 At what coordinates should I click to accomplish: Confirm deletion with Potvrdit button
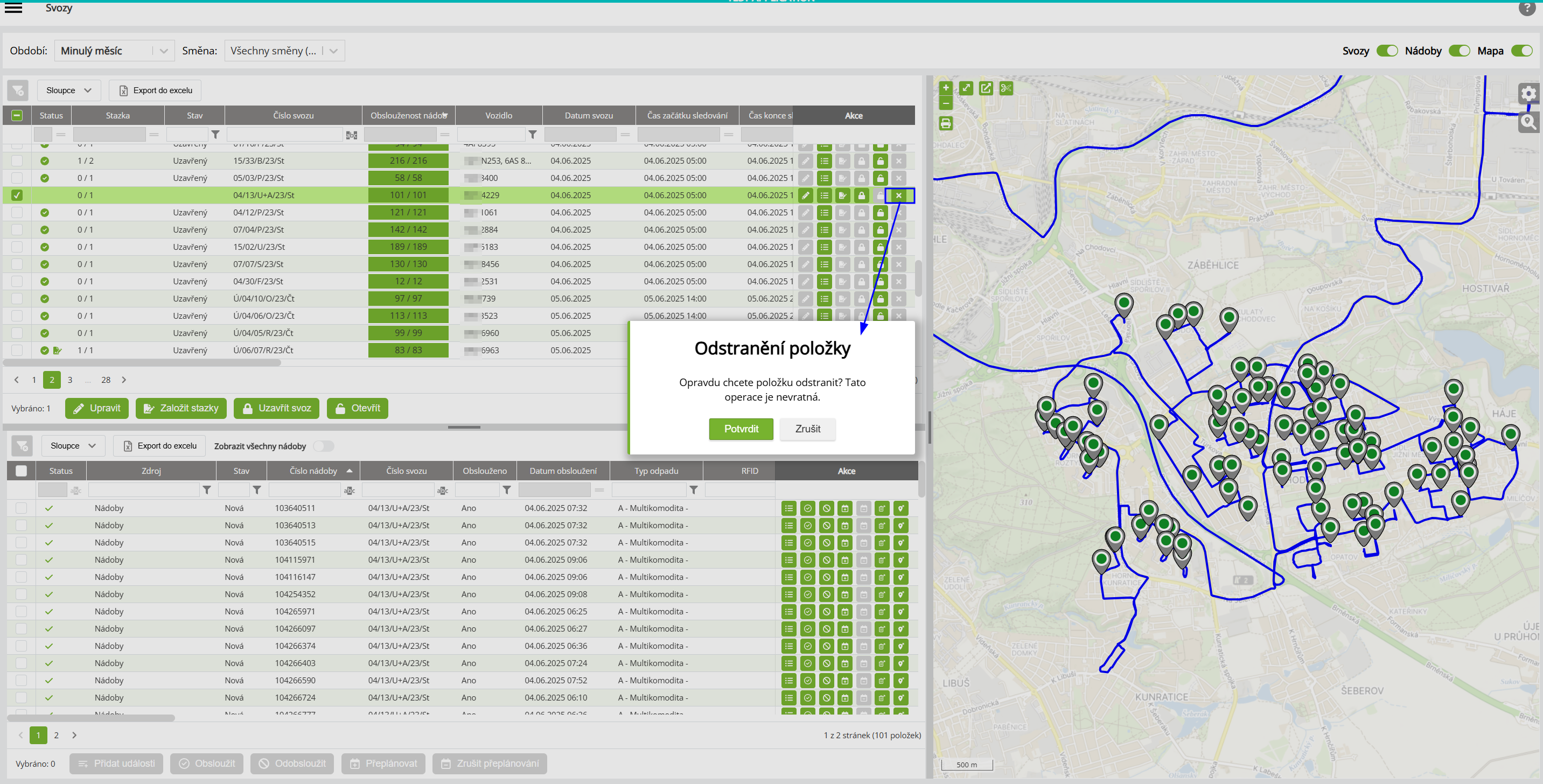[741, 429]
